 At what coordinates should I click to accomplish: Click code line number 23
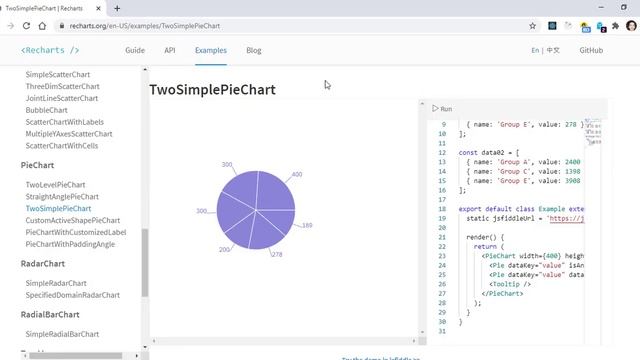point(442,256)
